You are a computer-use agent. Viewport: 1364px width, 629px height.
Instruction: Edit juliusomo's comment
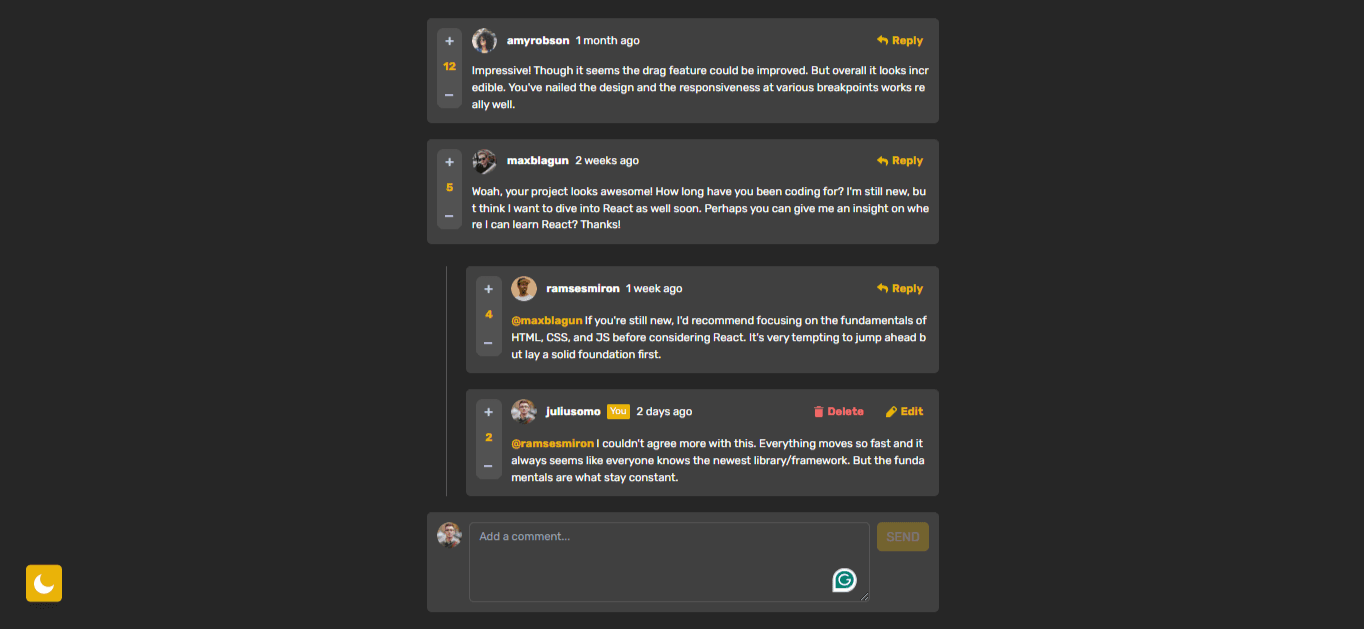pyautogui.click(x=904, y=412)
